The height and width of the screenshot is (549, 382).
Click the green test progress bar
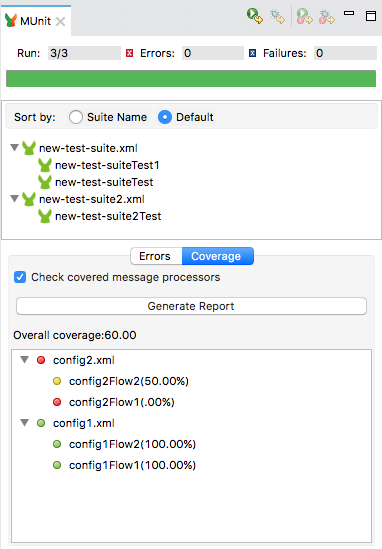pos(191,78)
